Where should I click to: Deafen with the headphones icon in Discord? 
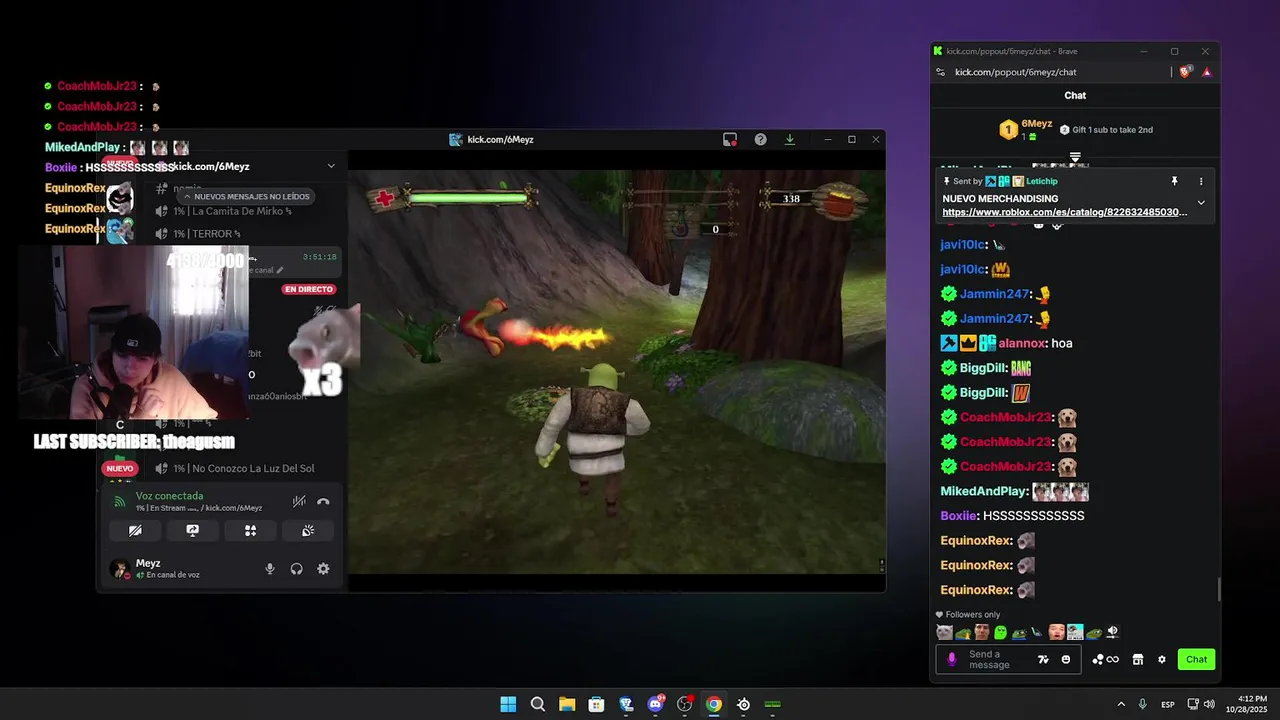(x=296, y=569)
